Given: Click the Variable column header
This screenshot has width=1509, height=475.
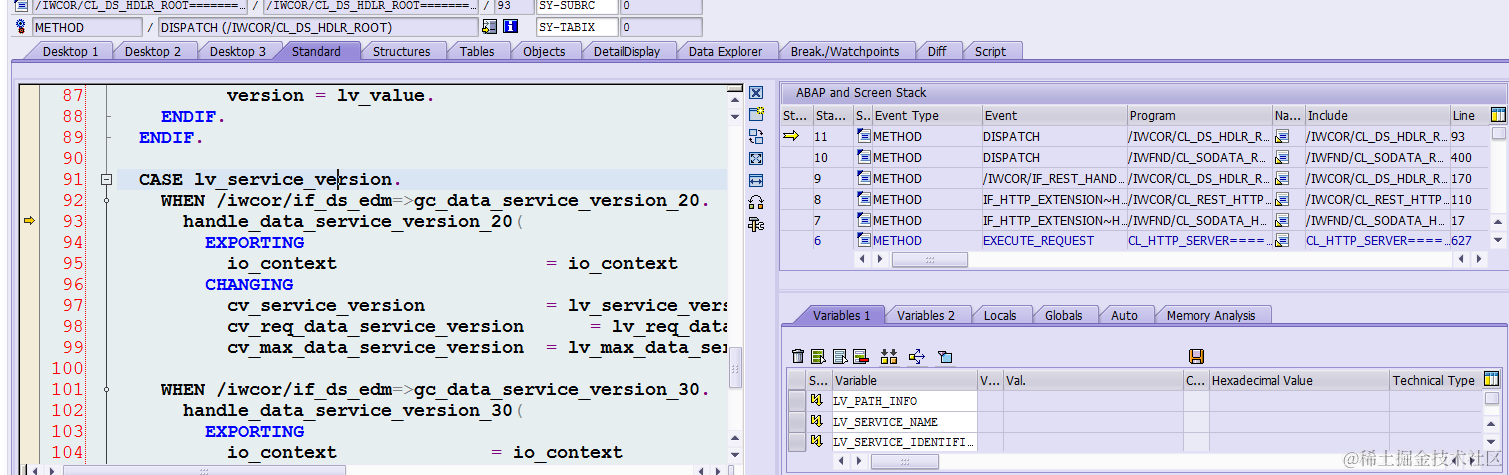Looking at the screenshot, I should pyautogui.click(x=904, y=380).
